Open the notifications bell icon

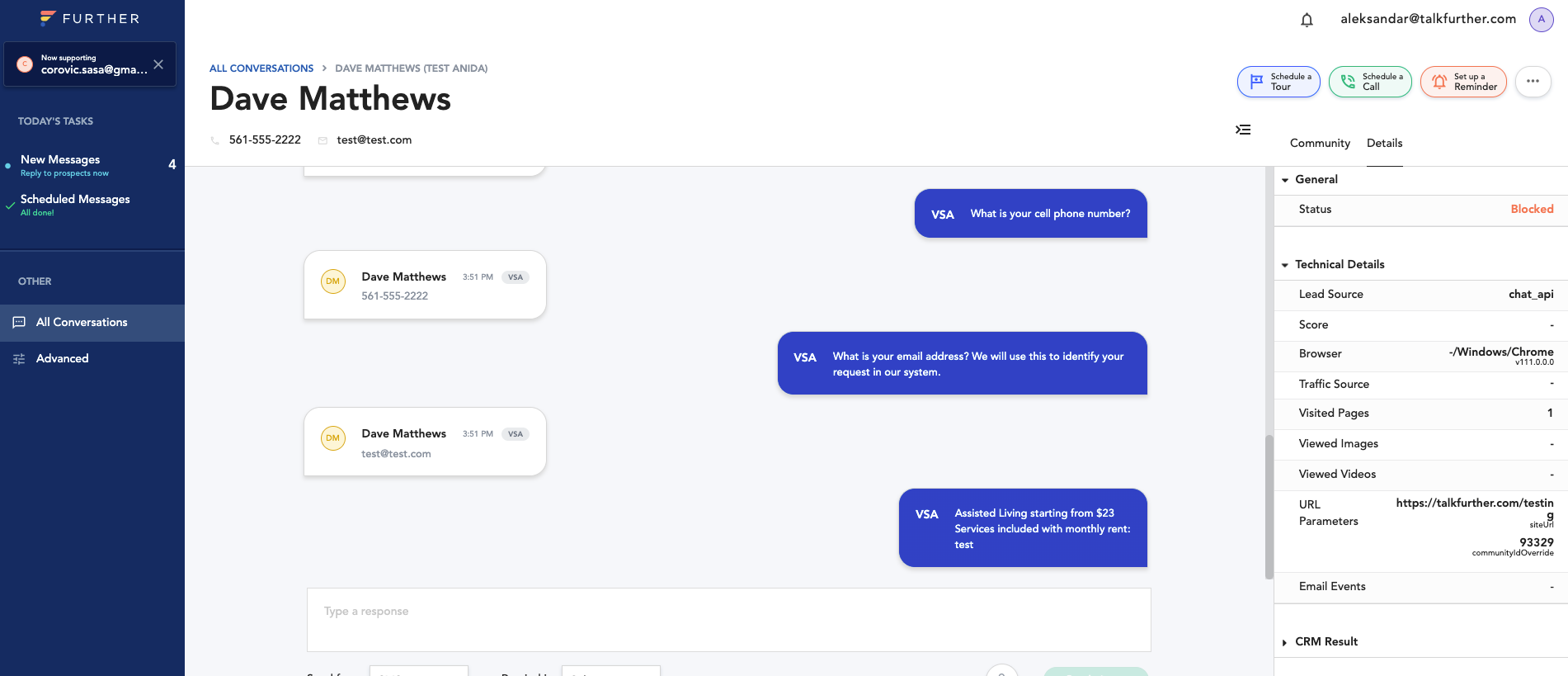pos(1307,20)
